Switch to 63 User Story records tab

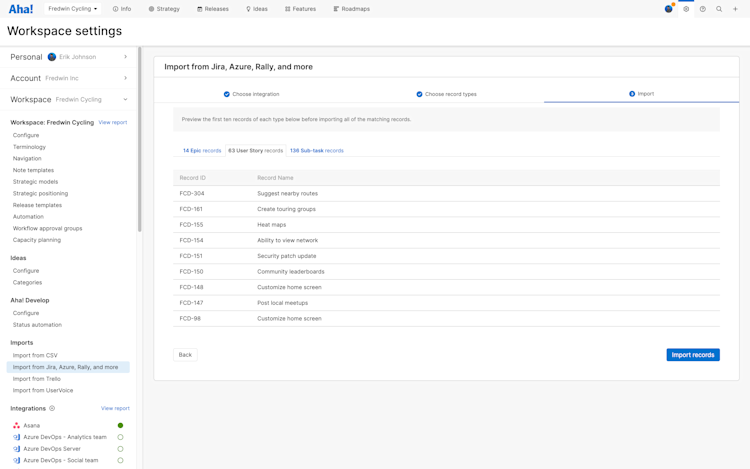click(255, 151)
